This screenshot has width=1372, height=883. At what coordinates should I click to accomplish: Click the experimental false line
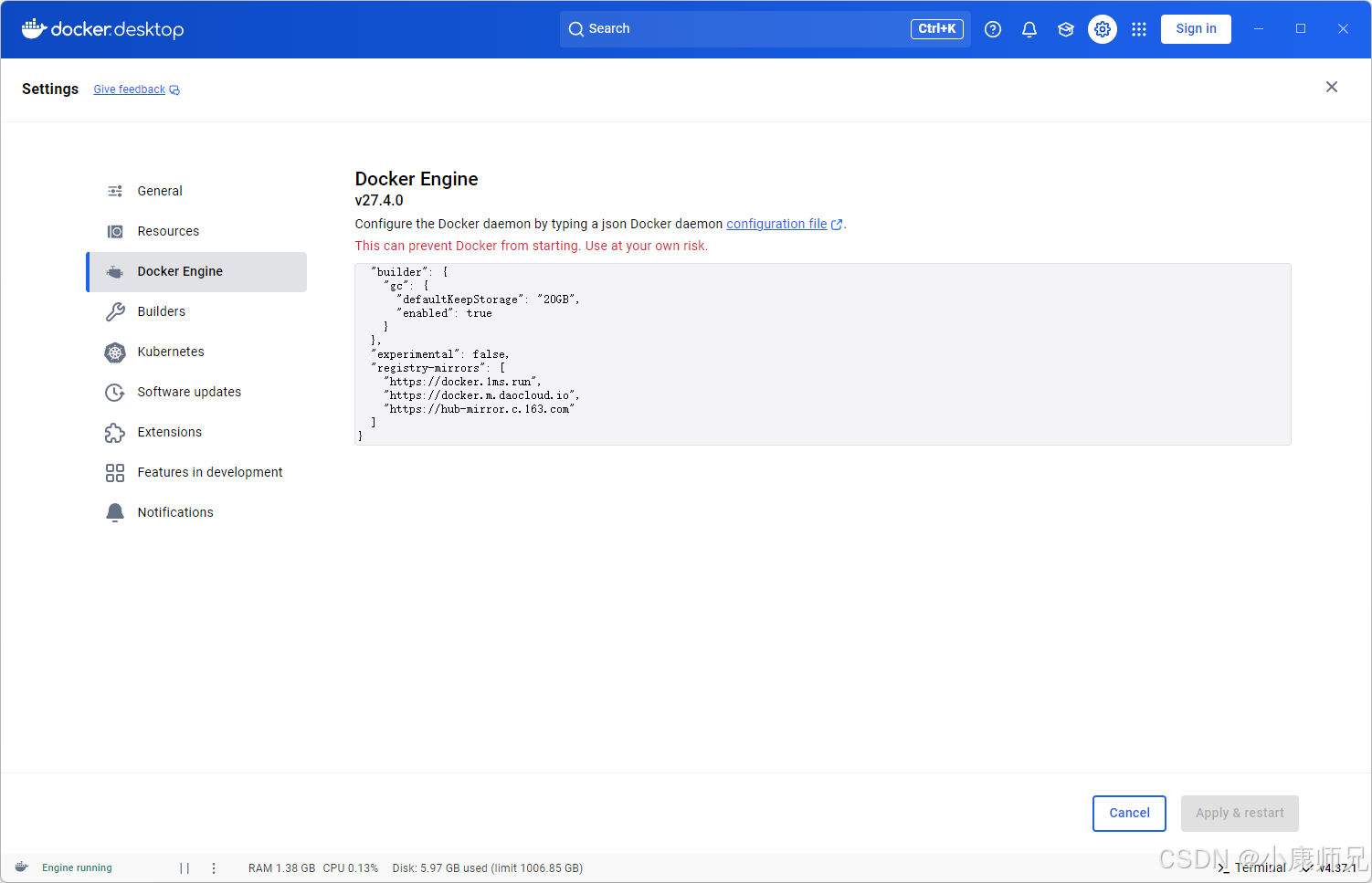pos(440,354)
